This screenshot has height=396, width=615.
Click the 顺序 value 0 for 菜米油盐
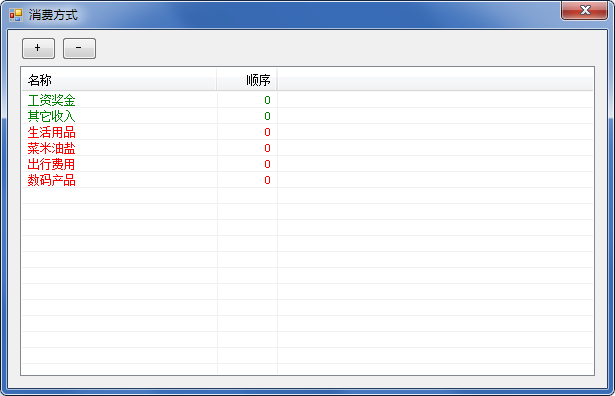267,148
